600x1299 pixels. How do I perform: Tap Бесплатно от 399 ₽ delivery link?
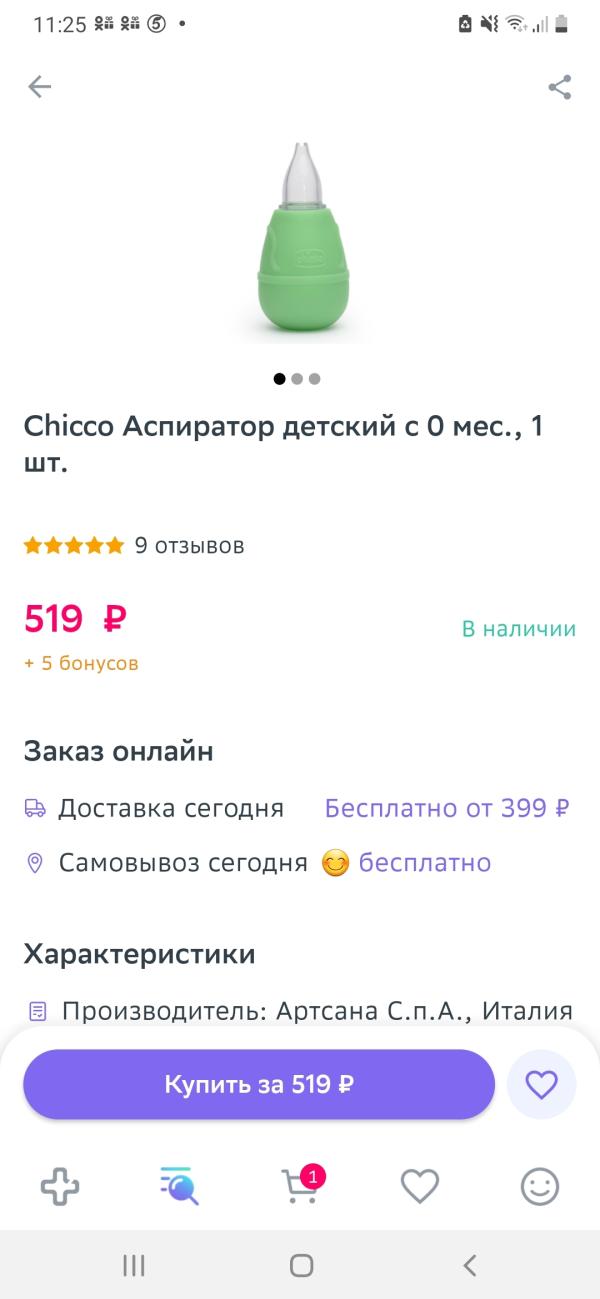[x=447, y=808]
